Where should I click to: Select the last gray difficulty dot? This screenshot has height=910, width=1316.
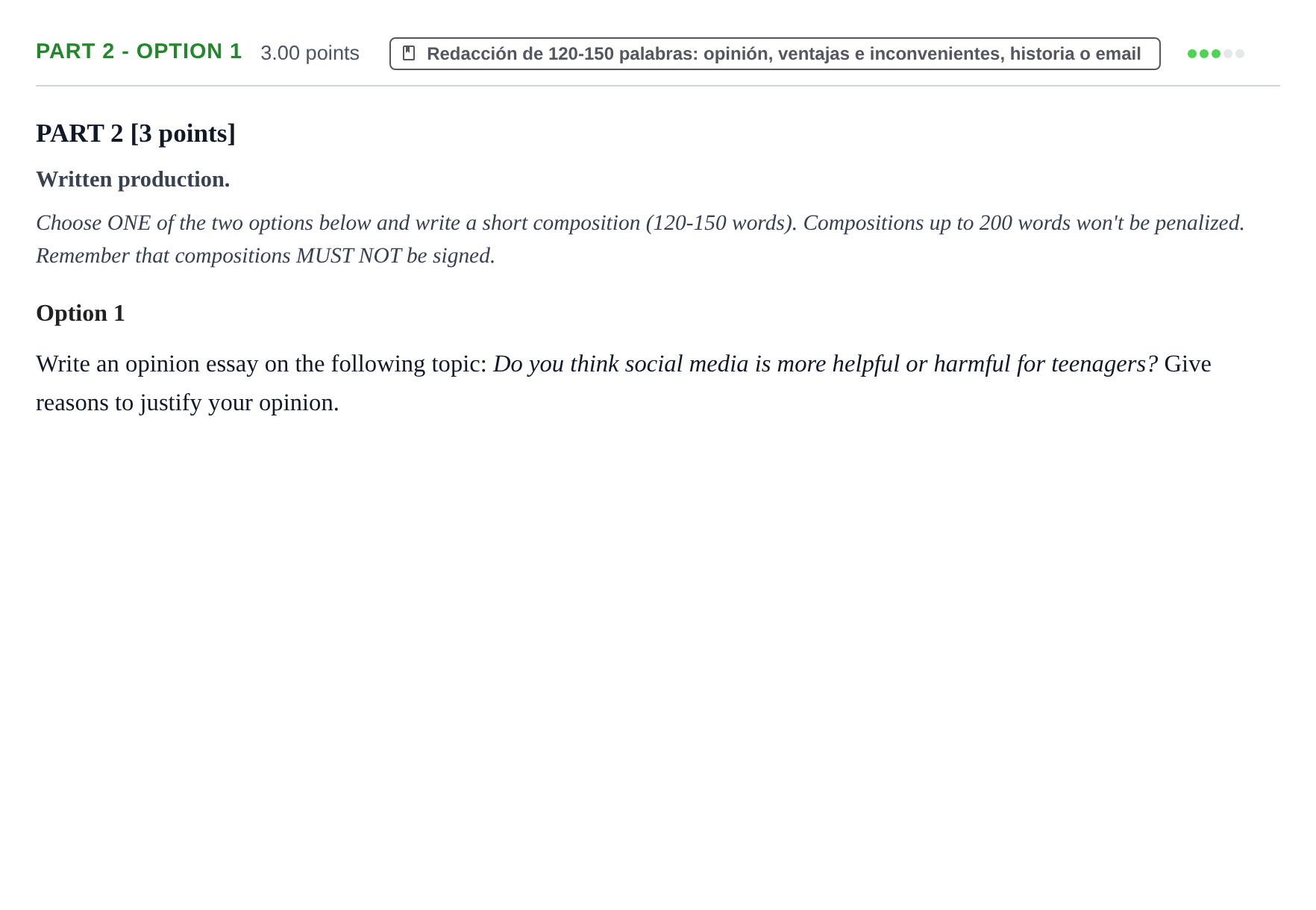click(1240, 54)
